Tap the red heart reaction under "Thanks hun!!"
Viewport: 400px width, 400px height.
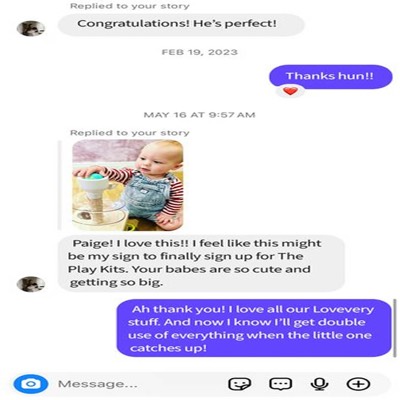290,91
